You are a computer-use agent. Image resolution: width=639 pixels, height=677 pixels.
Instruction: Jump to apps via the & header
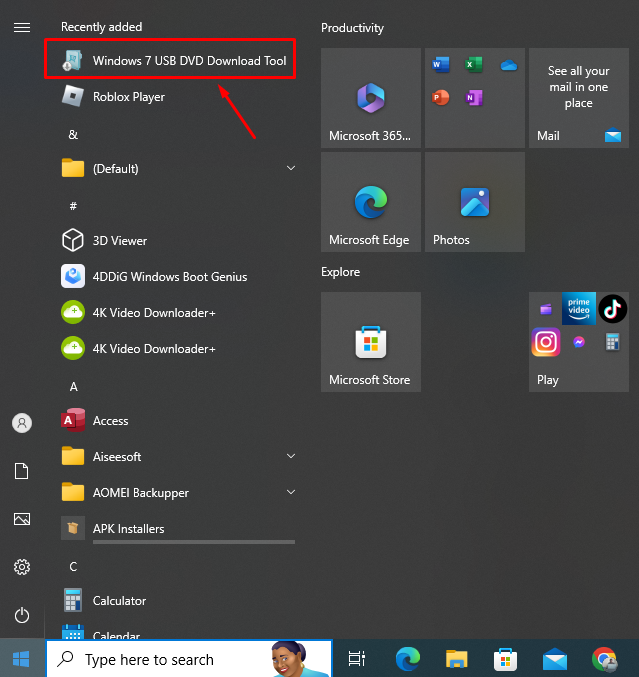pos(73,135)
